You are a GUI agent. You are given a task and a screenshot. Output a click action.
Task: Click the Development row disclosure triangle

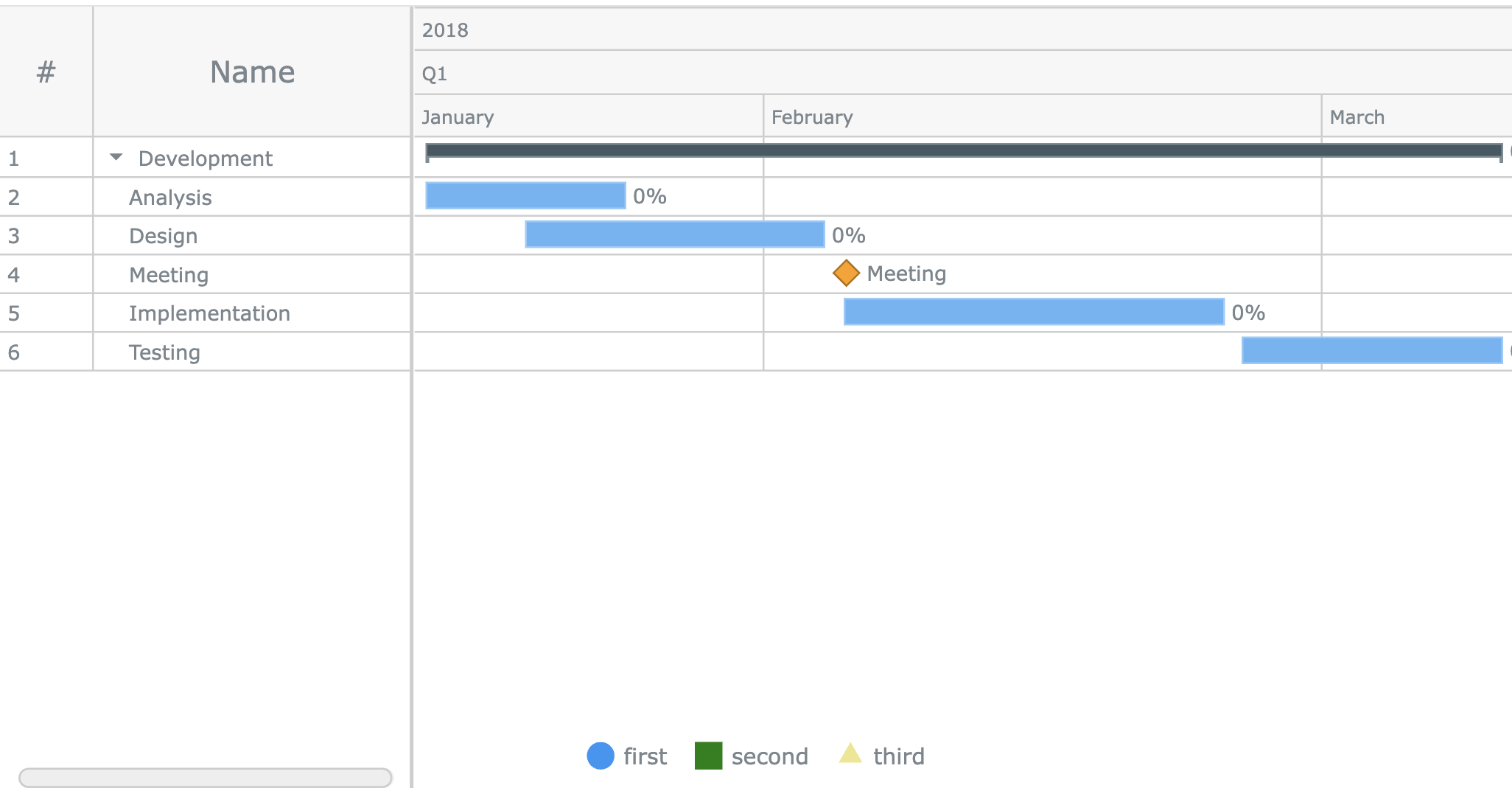[x=116, y=157]
